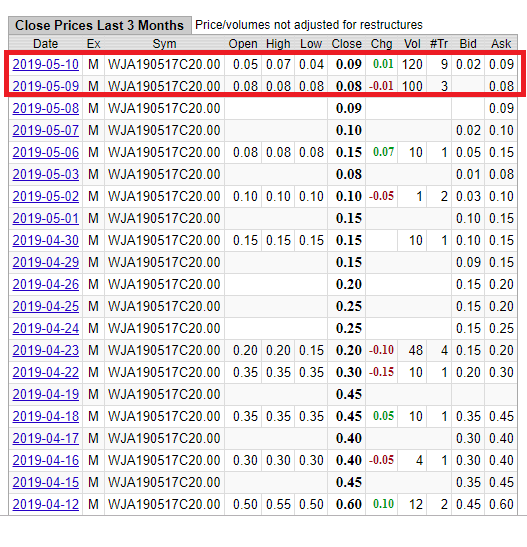The width and height of the screenshot is (527, 547).
Task: Click the Vol column header
Action: coord(412,44)
